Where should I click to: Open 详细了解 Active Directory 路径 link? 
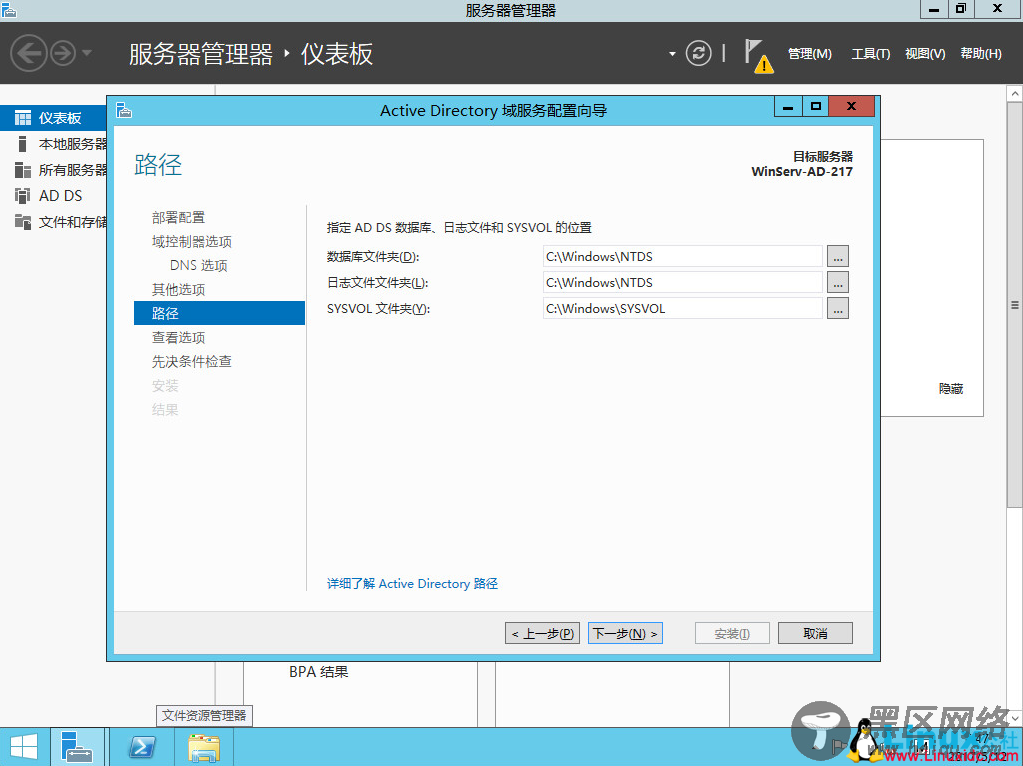click(412, 583)
